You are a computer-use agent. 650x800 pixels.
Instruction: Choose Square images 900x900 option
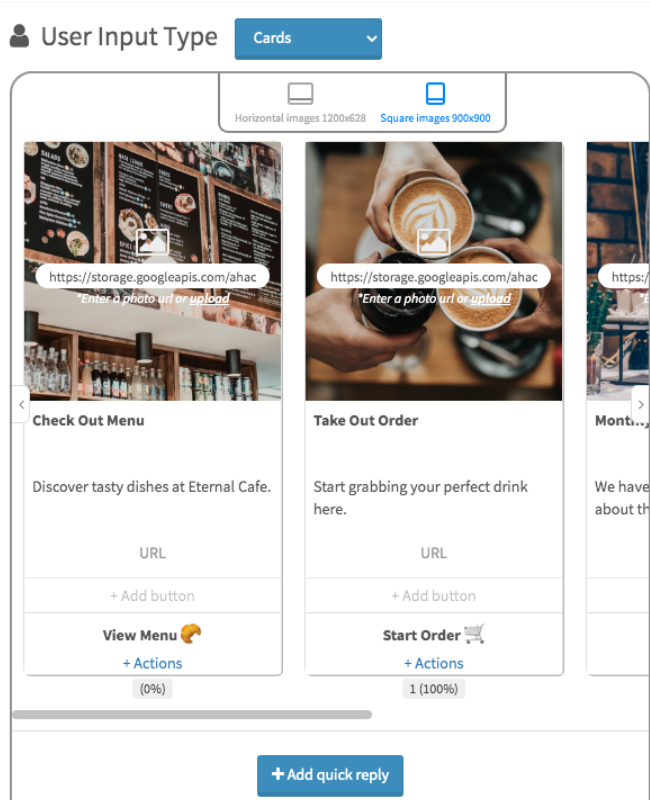pyautogui.click(x=435, y=118)
